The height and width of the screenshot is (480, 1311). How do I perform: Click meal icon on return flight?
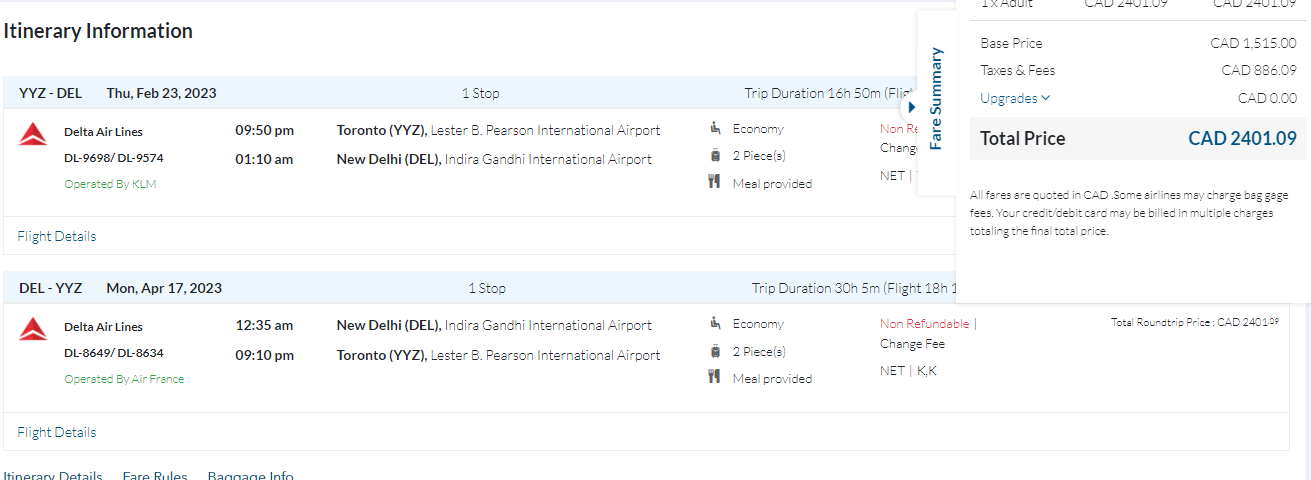click(715, 377)
